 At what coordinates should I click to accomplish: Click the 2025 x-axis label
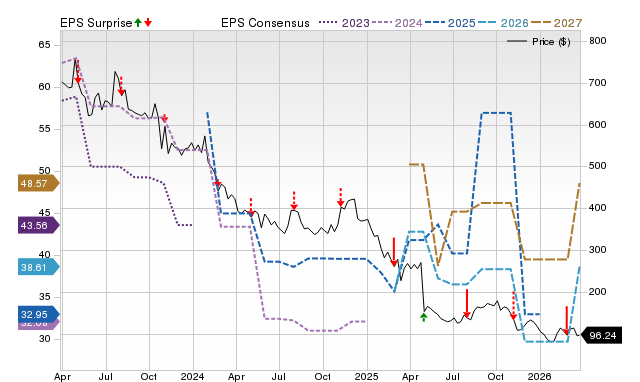click(x=366, y=376)
